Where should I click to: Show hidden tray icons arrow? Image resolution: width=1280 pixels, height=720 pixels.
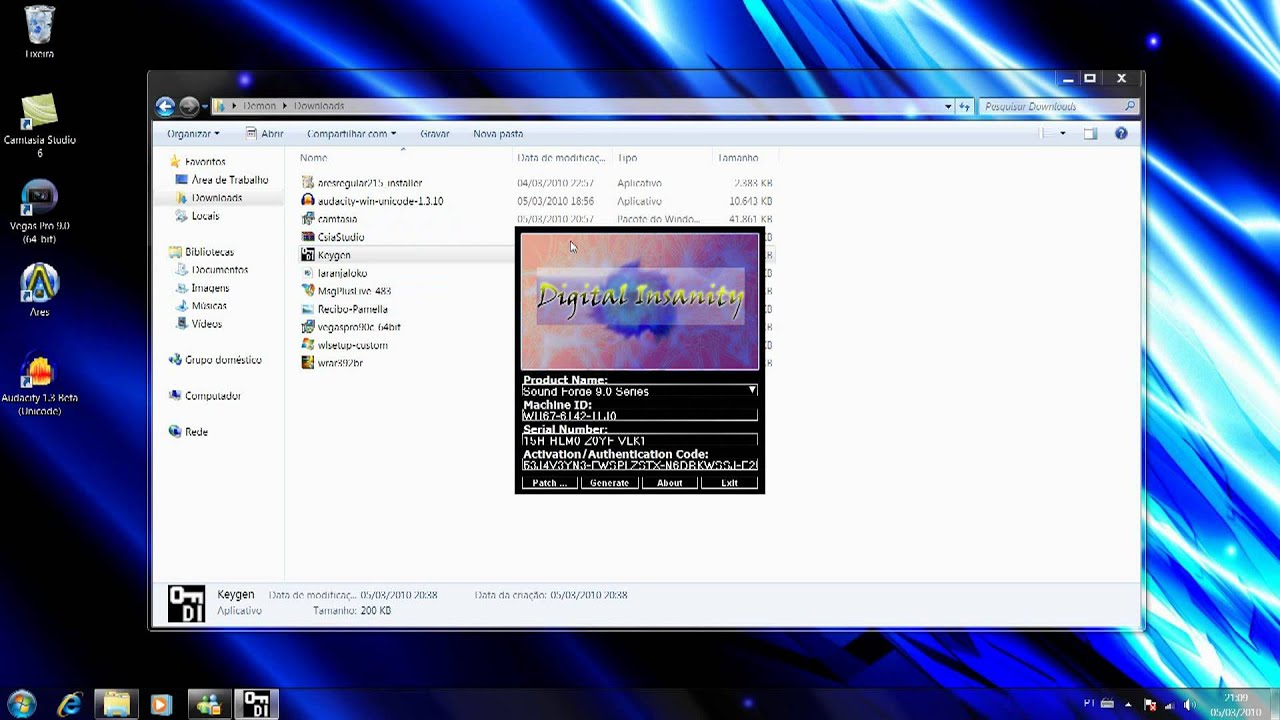1128,705
